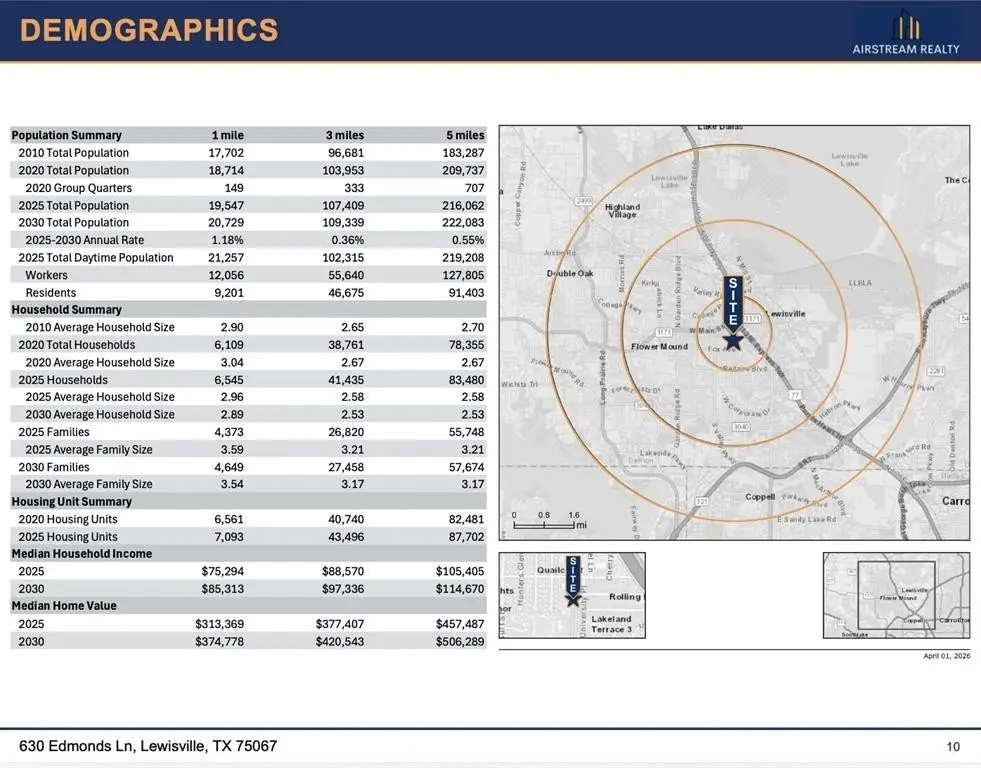
Task: Click the star site marker on main map
Action: click(732, 341)
